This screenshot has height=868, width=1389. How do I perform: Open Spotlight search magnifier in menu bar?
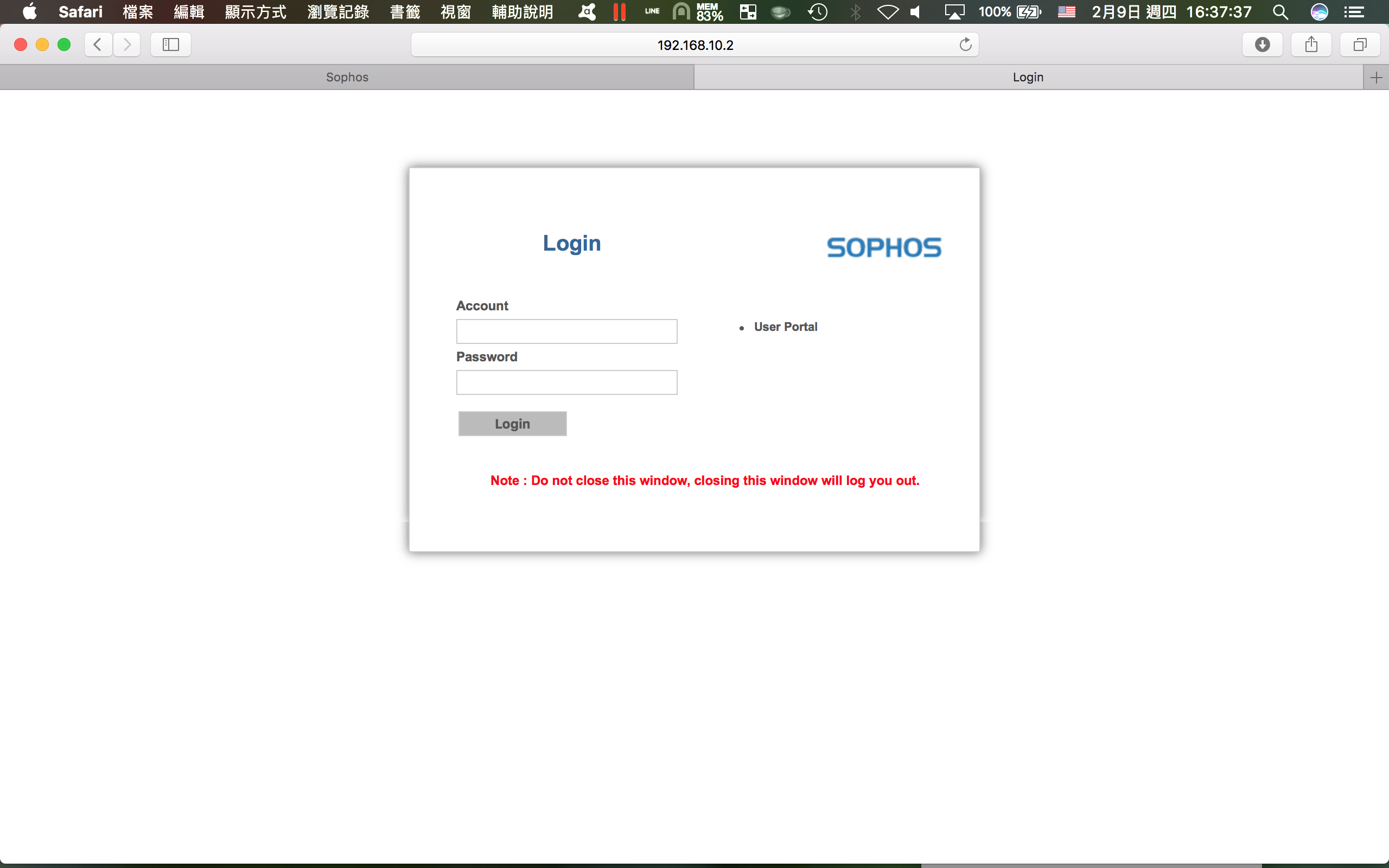[x=1280, y=11]
